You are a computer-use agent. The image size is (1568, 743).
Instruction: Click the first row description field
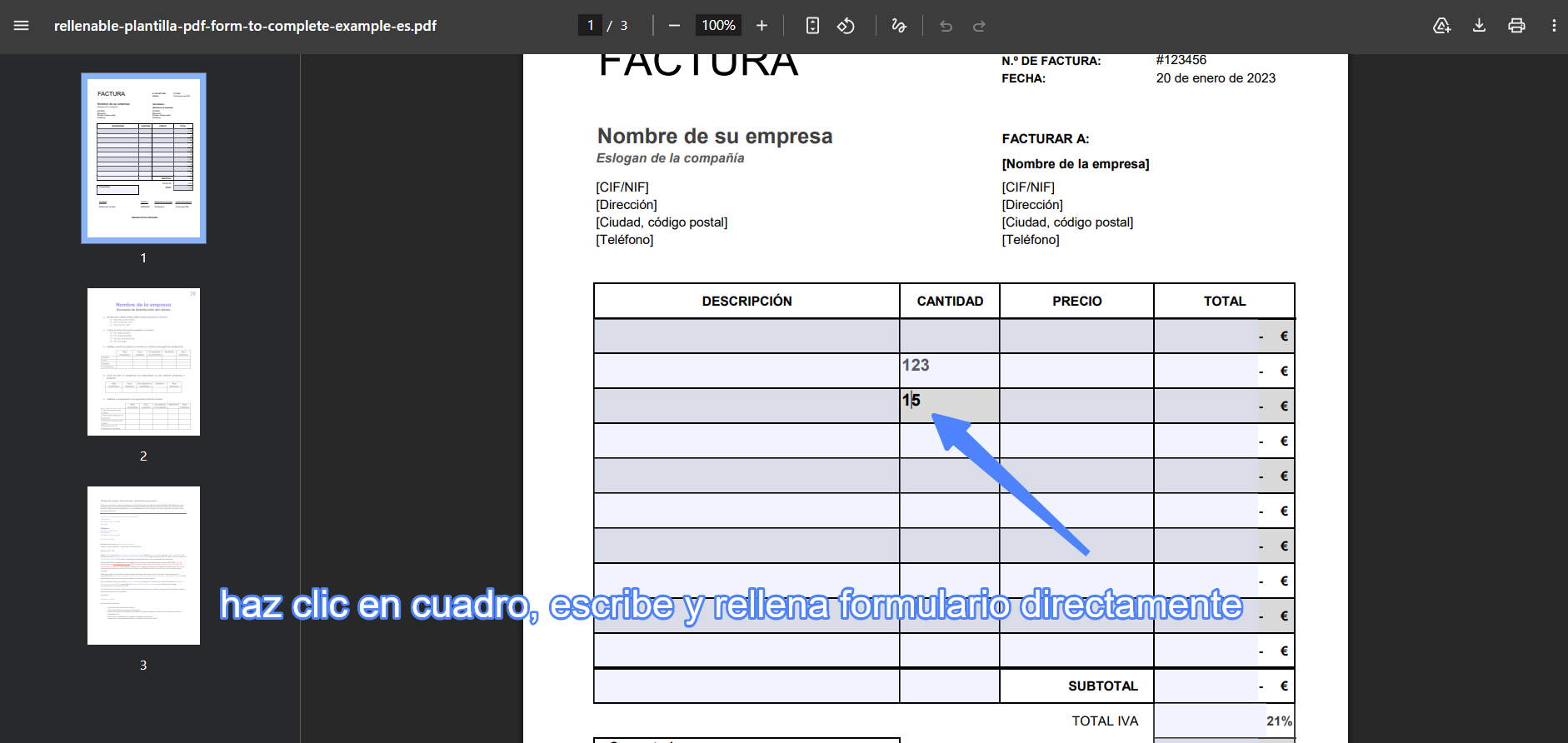[x=747, y=336]
